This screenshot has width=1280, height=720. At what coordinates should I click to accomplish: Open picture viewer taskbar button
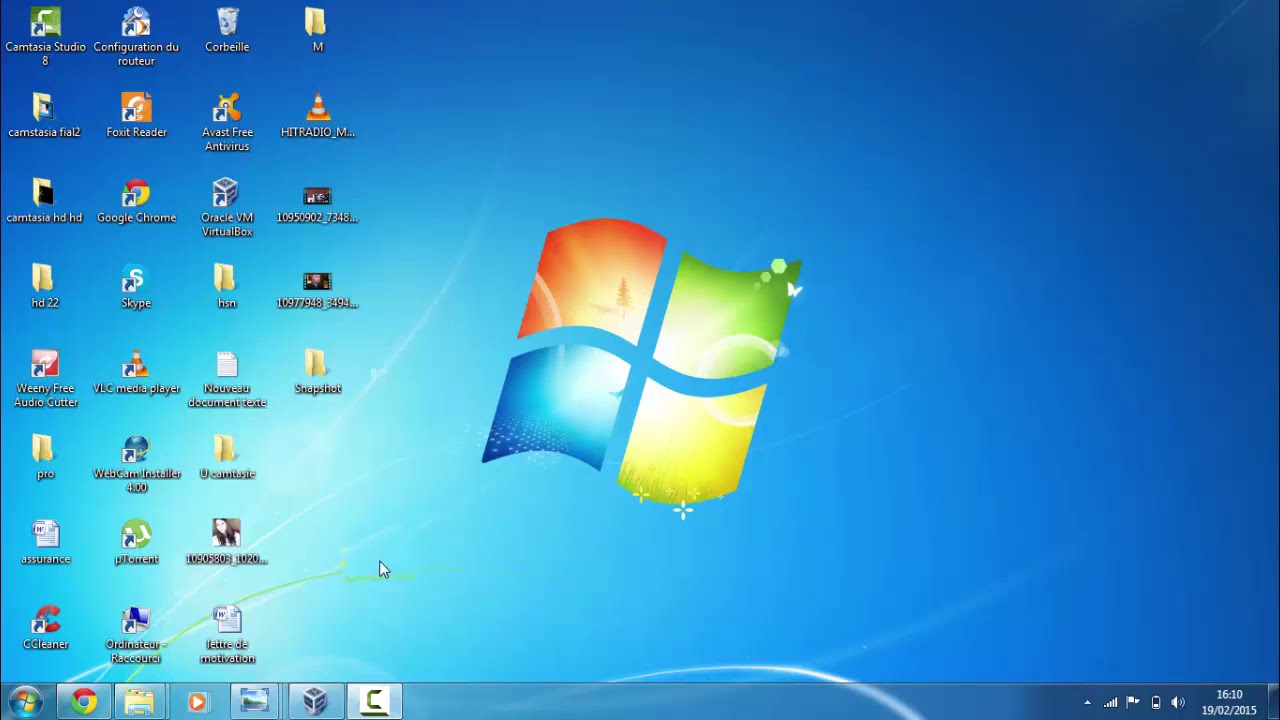[x=256, y=702]
